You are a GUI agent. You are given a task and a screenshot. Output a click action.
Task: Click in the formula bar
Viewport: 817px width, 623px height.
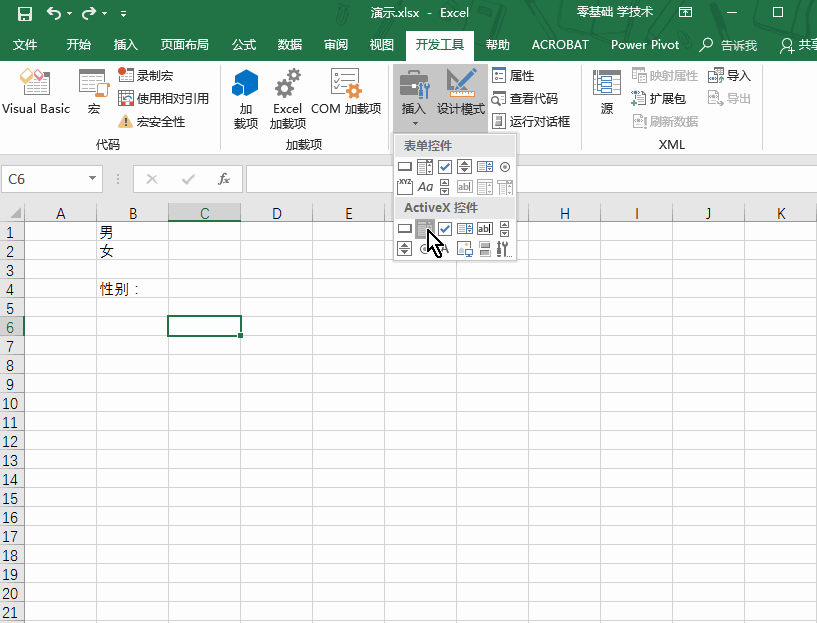coord(531,179)
